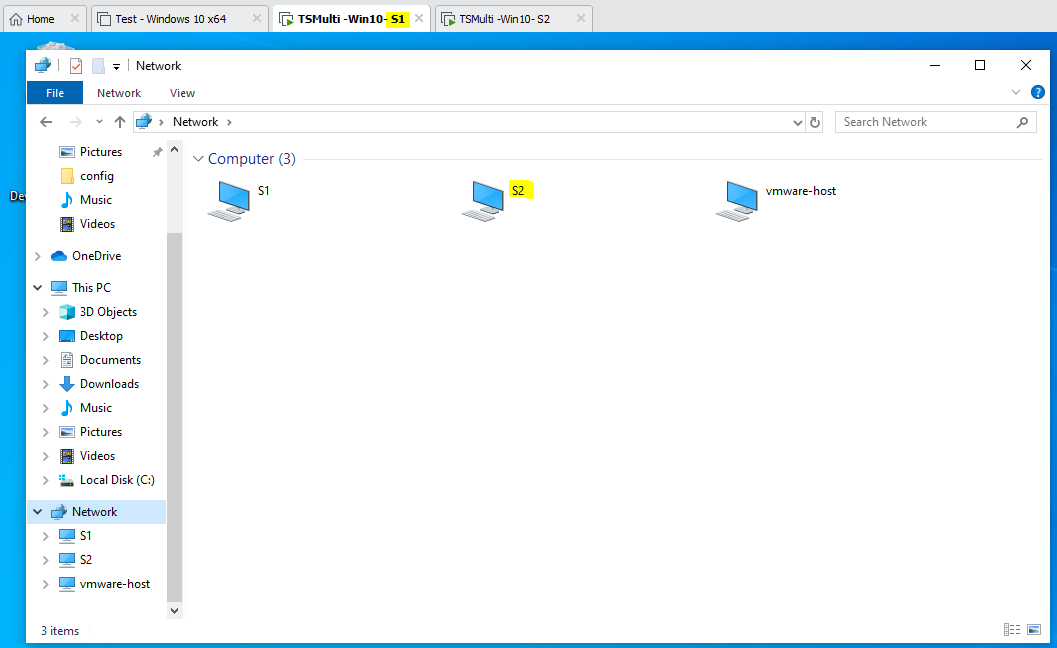Select Local Disk (C:) in sidebar
Screen dimensions: 1057x648
point(117,480)
